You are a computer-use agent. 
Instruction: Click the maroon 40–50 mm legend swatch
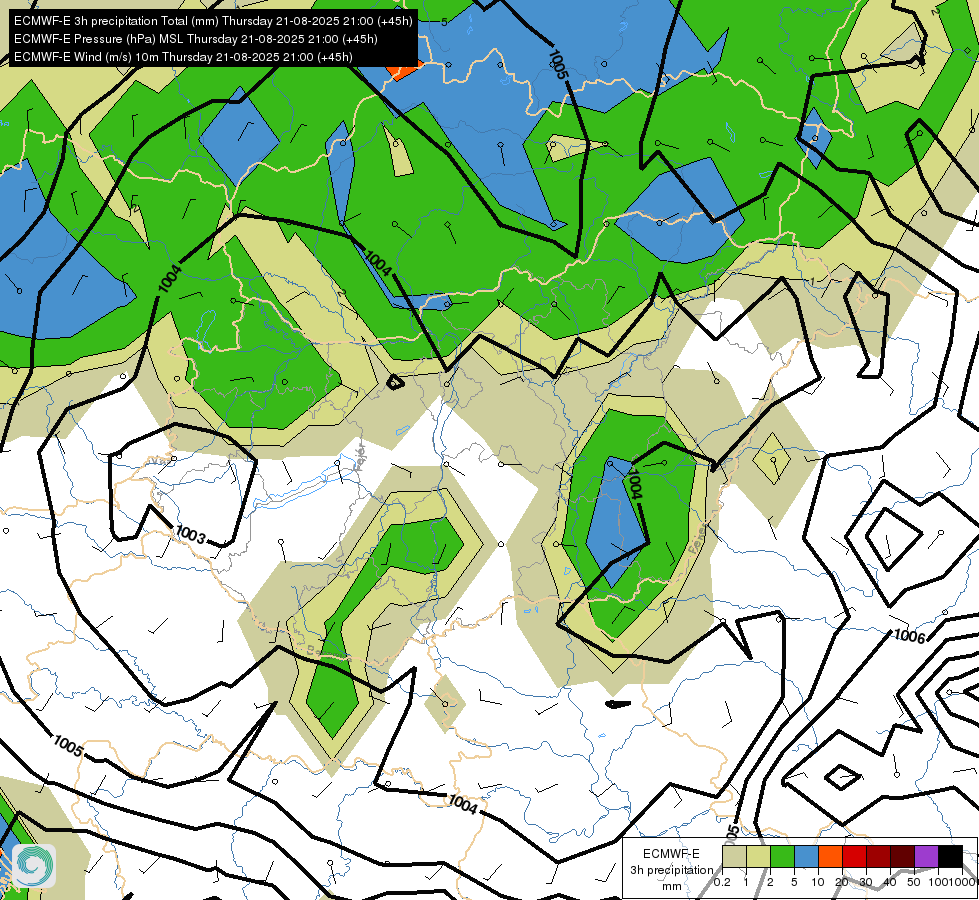pos(902,856)
